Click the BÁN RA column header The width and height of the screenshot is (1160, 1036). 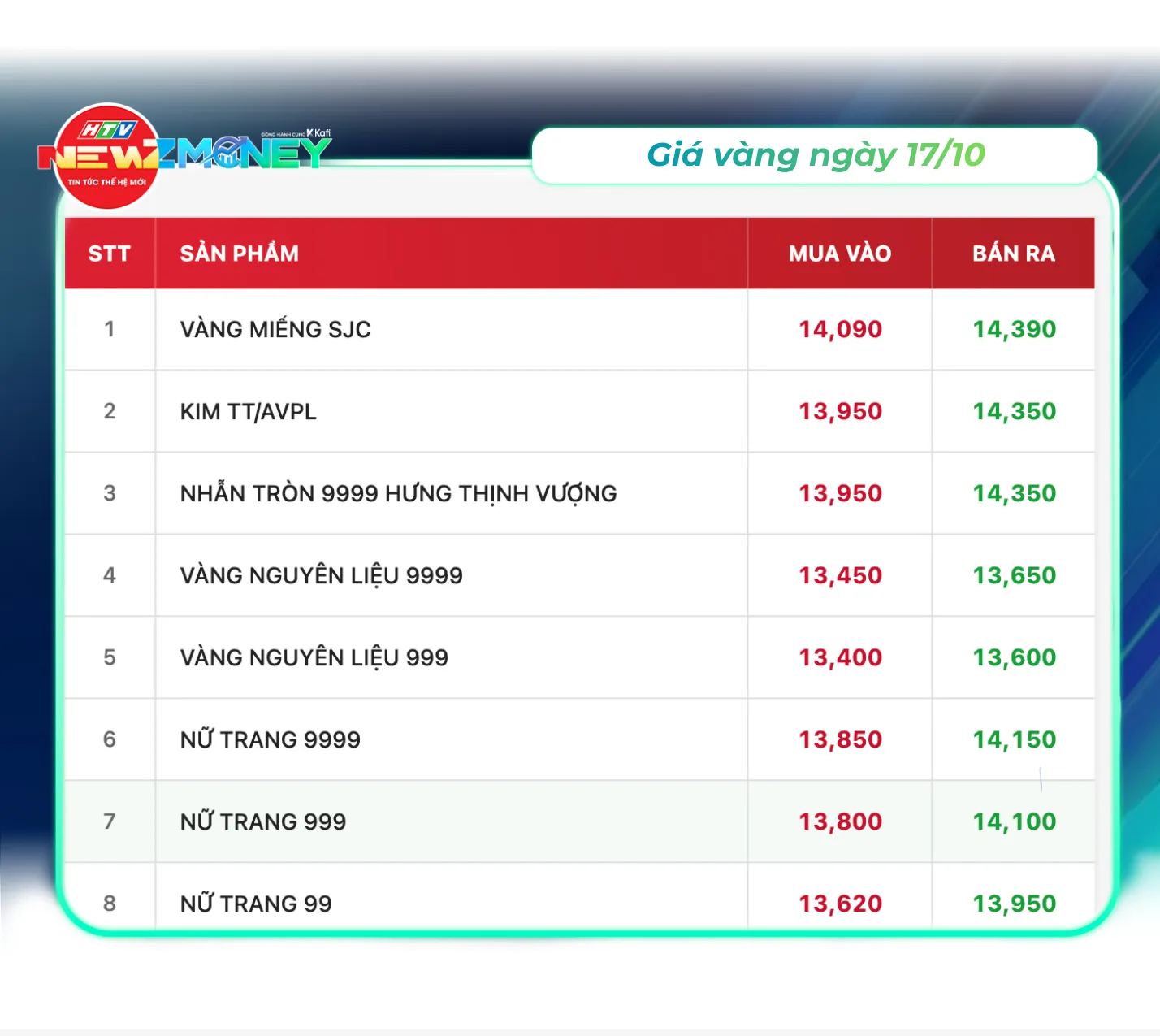pos(1014,254)
